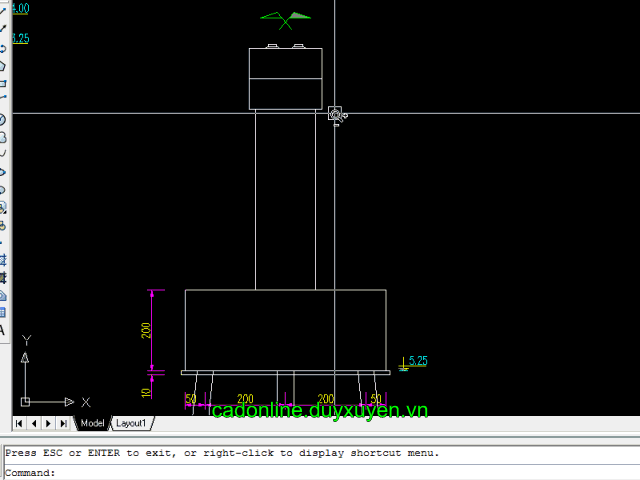Click the Insert Block tool
The height and width of the screenshot is (480, 640).
click(x=3, y=208)
